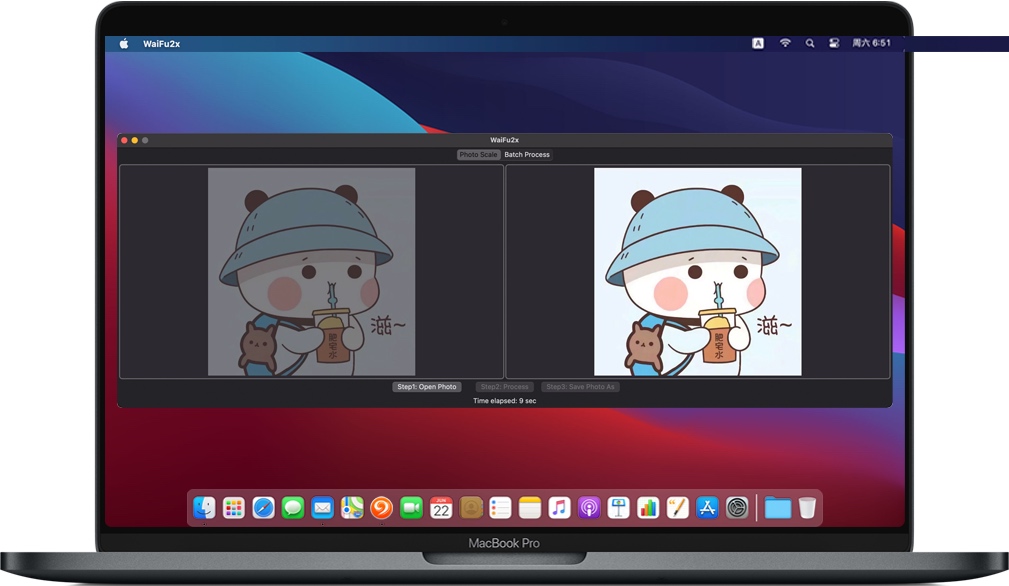Viewport: 1009px width, 586px height.
Task: Open the Messages app
Action: click(x=291, y=508)
